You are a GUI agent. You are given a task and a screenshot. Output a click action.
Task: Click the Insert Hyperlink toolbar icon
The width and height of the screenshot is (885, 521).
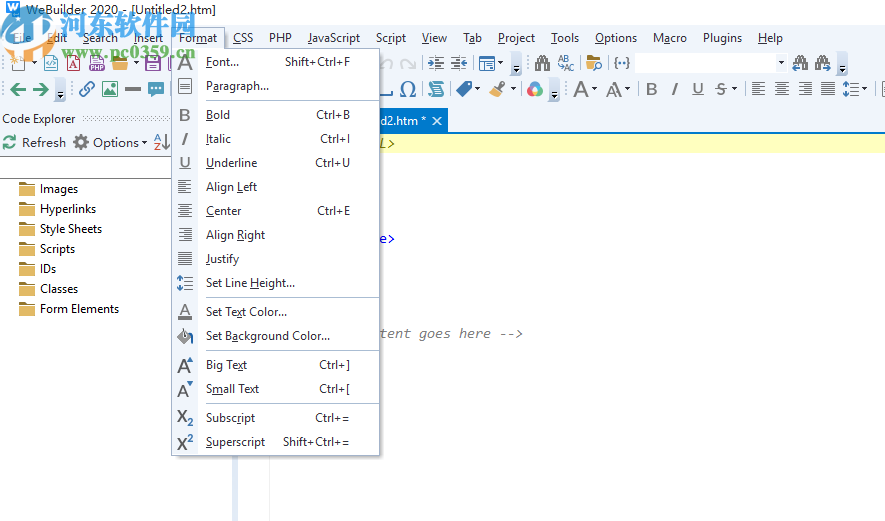[87, 89]
